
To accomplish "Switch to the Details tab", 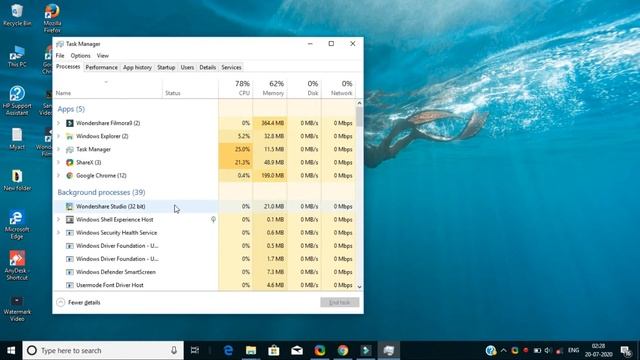I will pyautogui.click(x=207, y=67).
